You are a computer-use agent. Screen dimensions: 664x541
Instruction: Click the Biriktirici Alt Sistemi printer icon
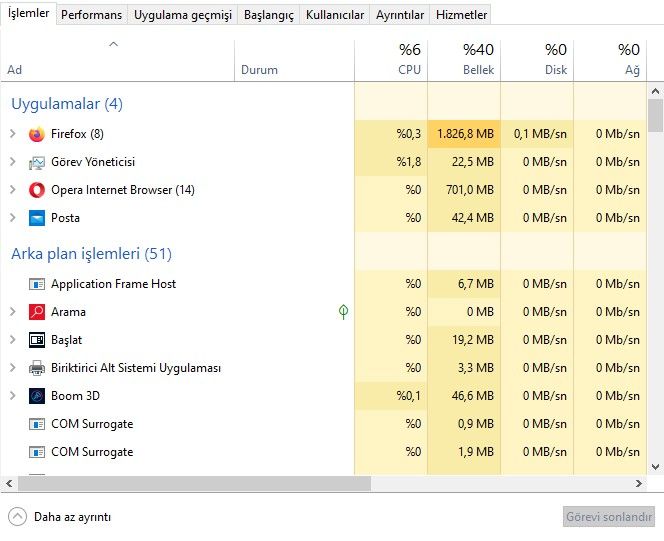(37, 368)
